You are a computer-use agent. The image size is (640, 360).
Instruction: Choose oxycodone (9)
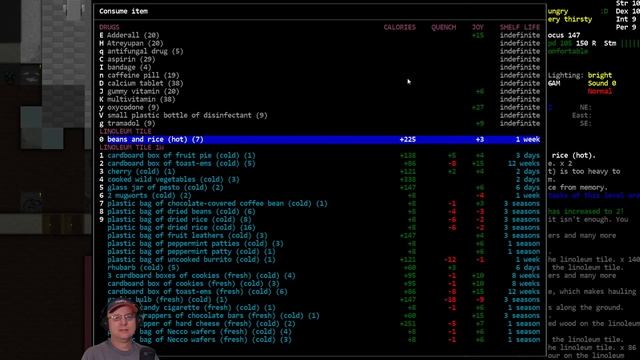133,107
